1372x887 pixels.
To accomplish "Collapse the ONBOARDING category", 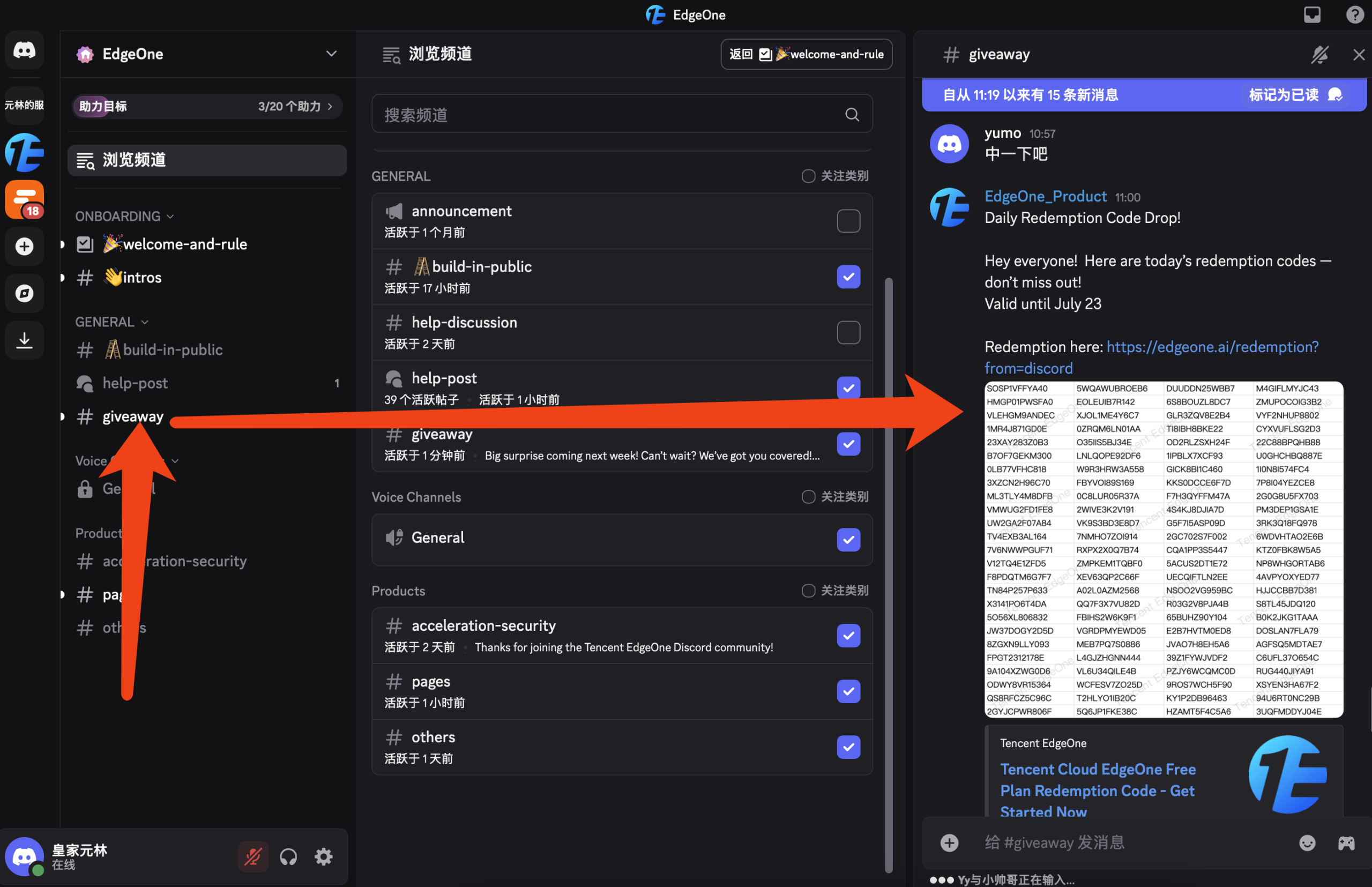I will point(124,217).
